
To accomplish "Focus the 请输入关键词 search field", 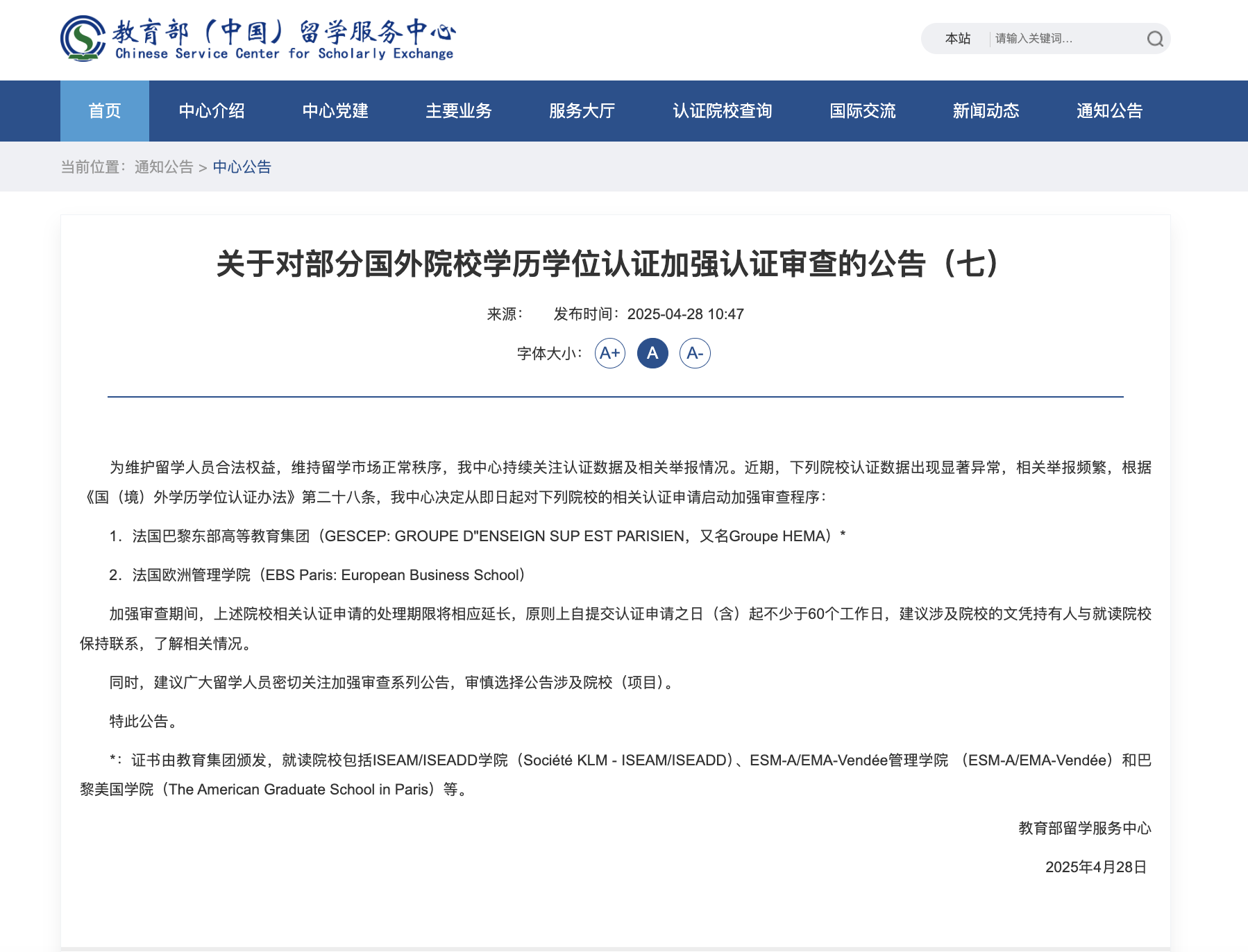I will tap(1065, 39).
